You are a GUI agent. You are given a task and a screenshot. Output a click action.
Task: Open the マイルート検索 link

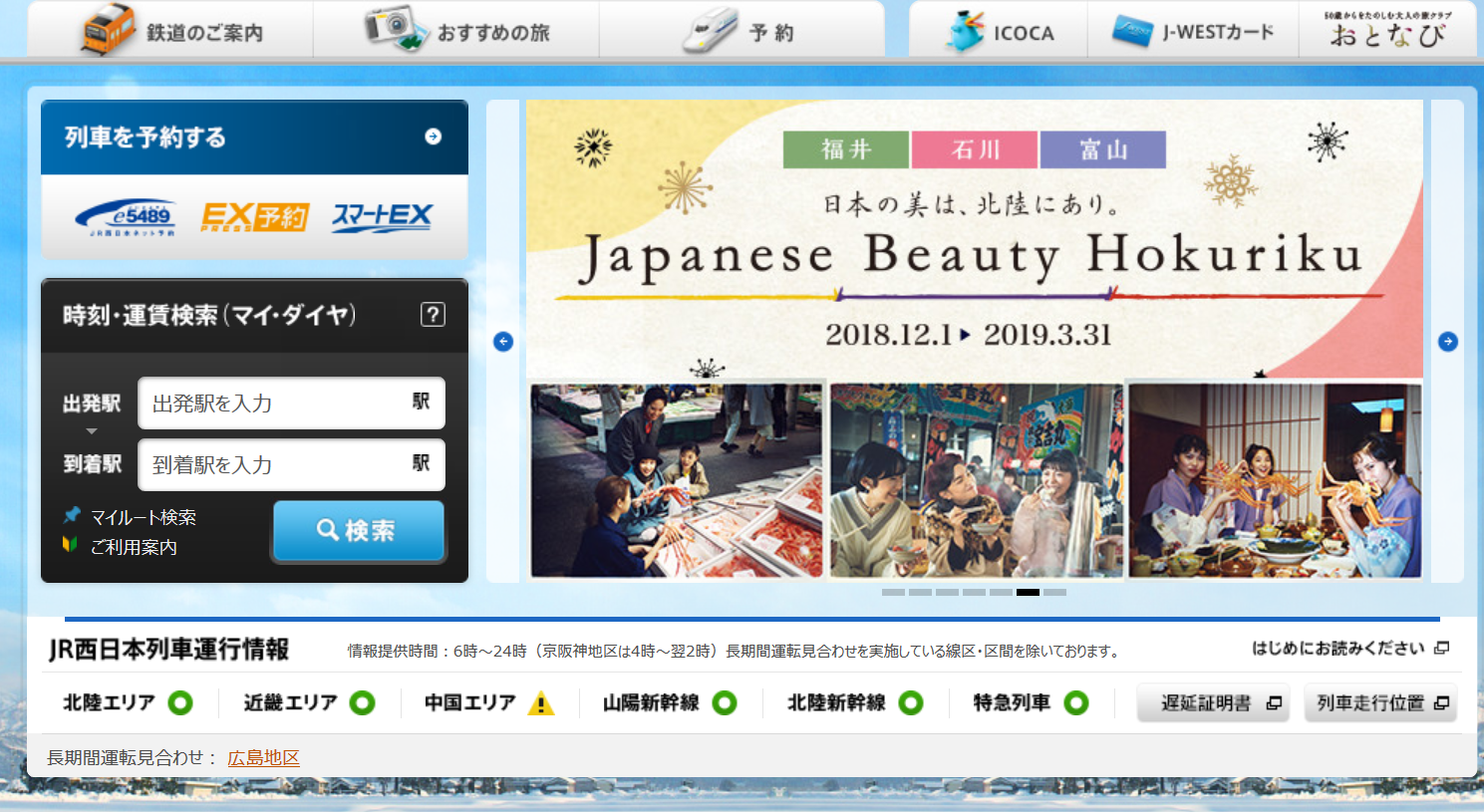143,517
